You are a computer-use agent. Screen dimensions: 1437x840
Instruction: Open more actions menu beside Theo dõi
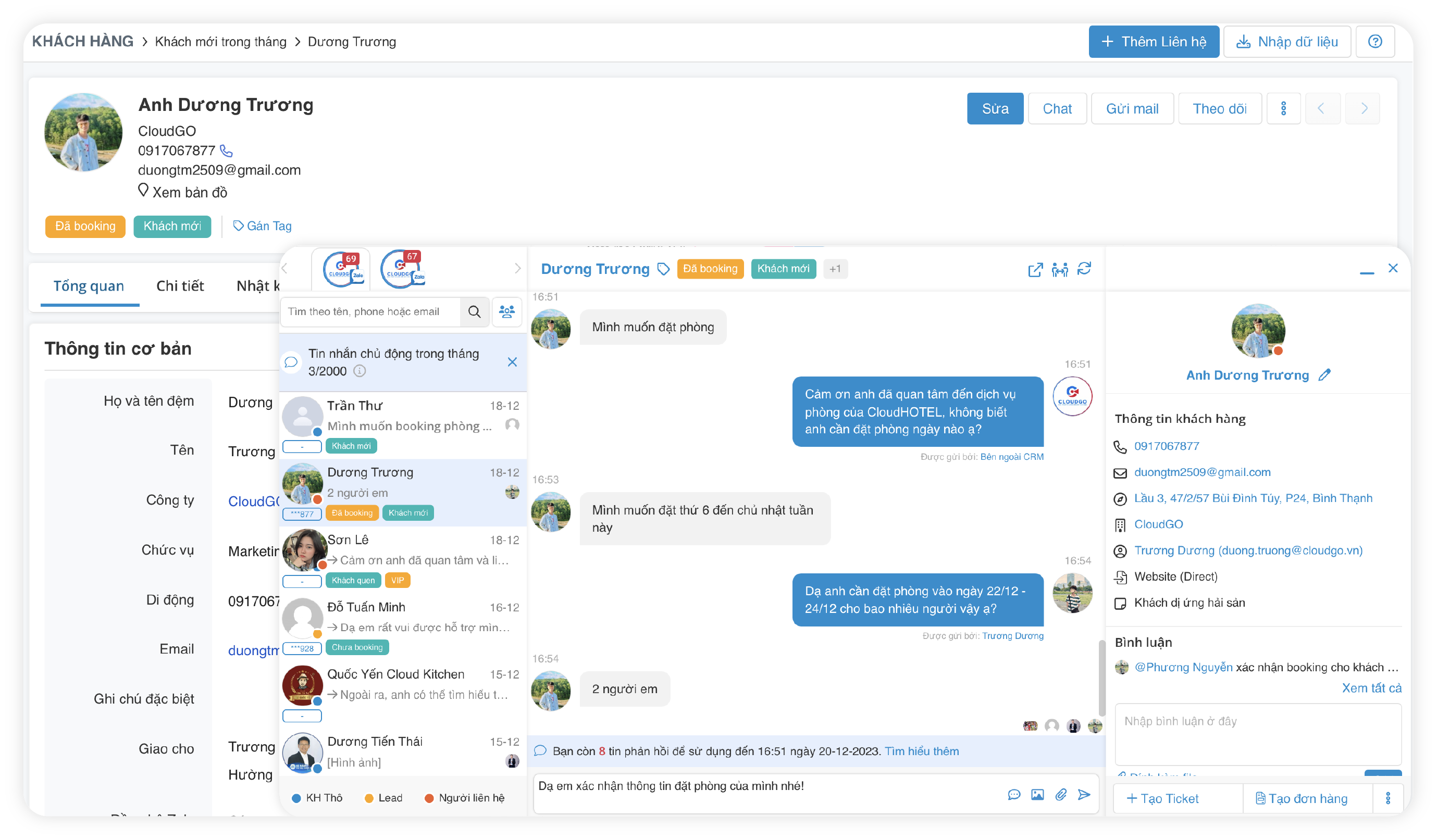[x=1283, y=109]
